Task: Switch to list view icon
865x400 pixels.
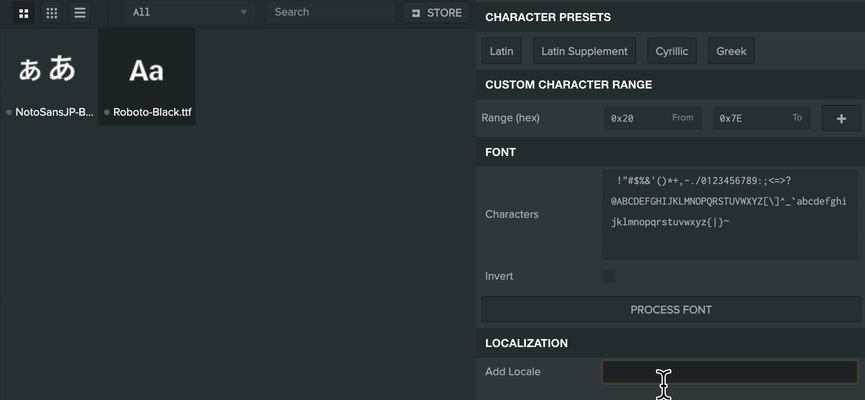Action: pyautogui.click(x=80, y=13)
